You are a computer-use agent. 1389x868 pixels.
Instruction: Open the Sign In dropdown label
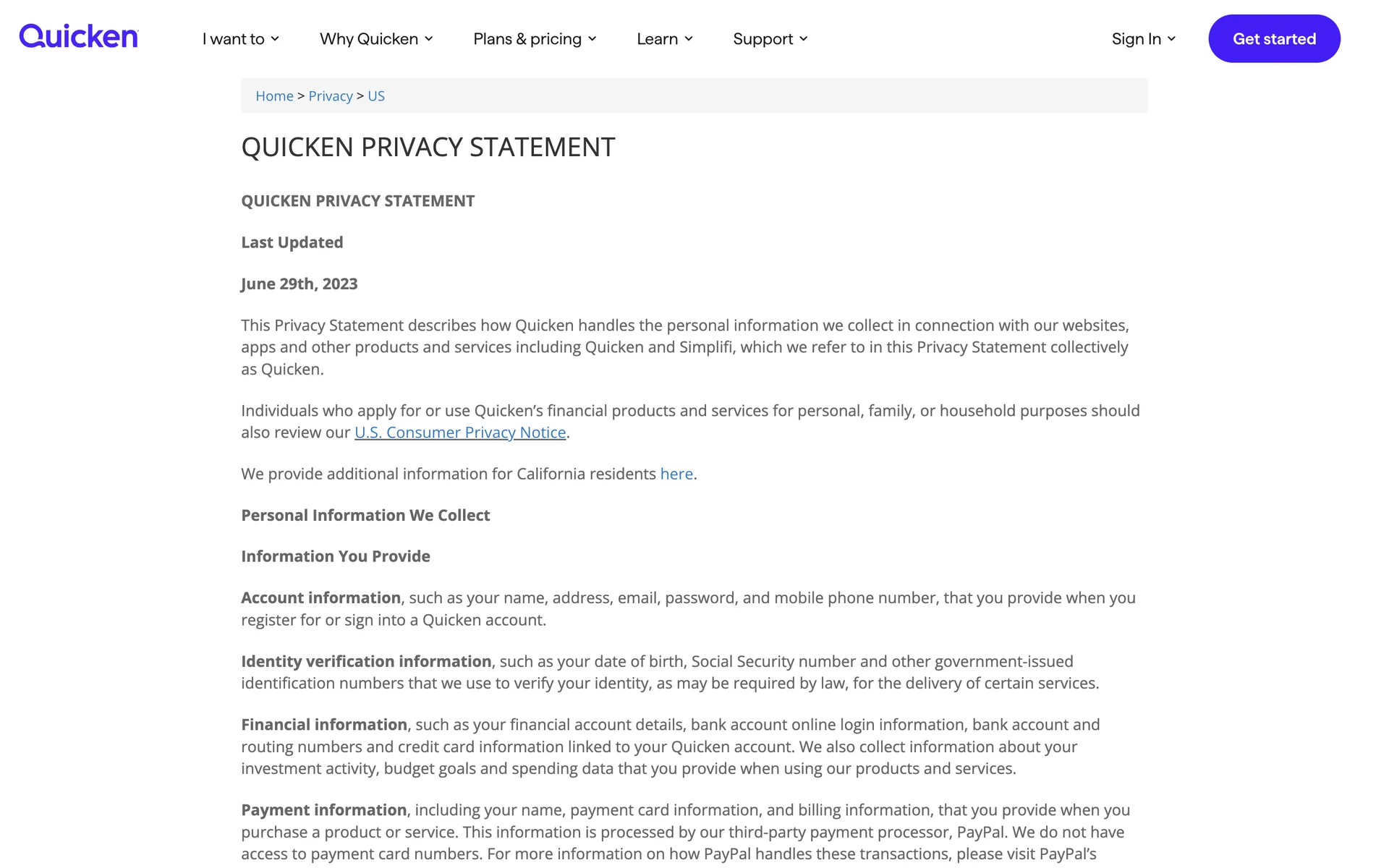tap(1136, 39)
